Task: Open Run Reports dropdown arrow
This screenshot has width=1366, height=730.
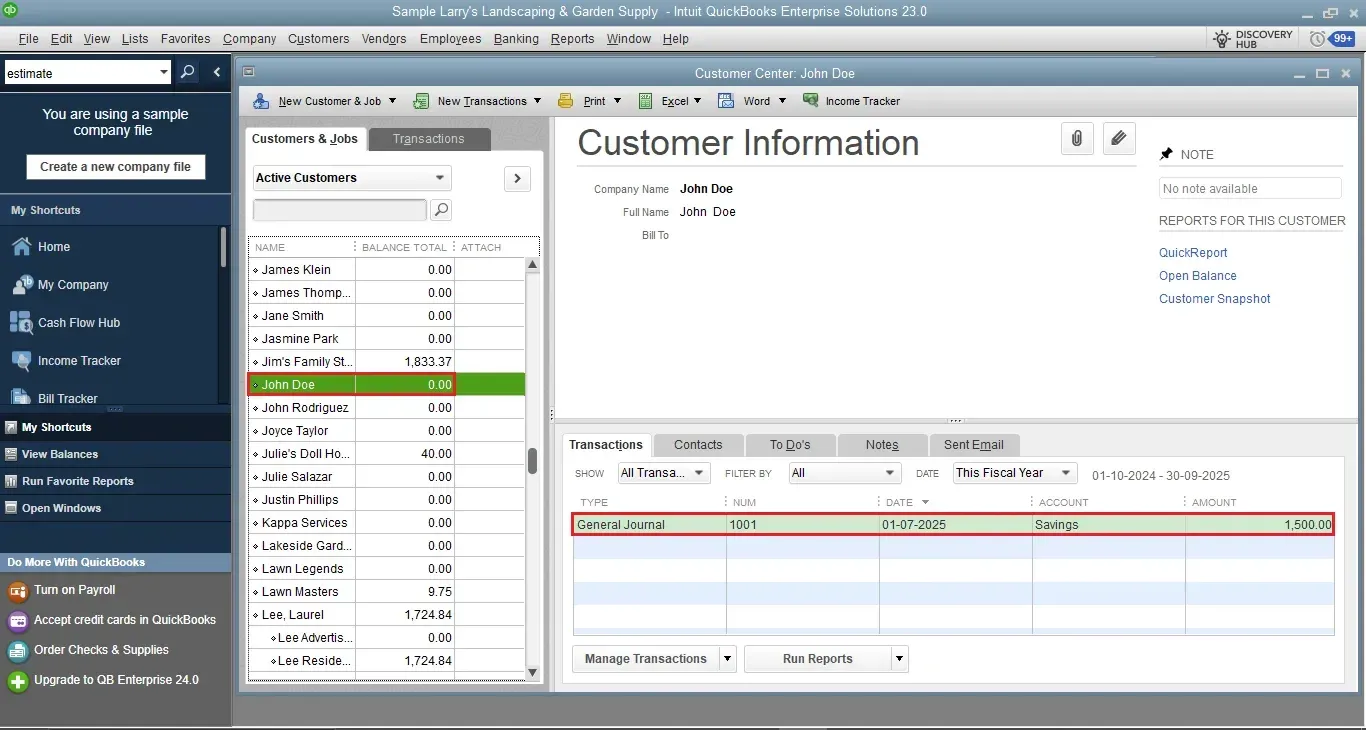Action: coord(900,659)
